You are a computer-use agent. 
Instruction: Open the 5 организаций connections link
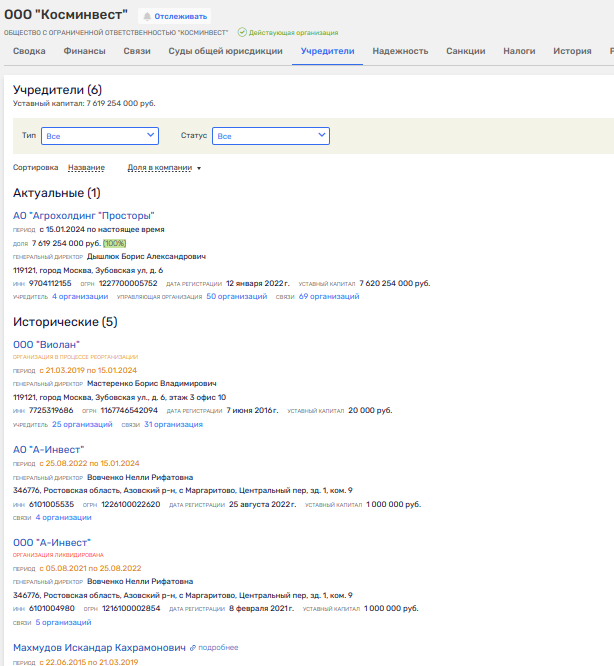63,622
